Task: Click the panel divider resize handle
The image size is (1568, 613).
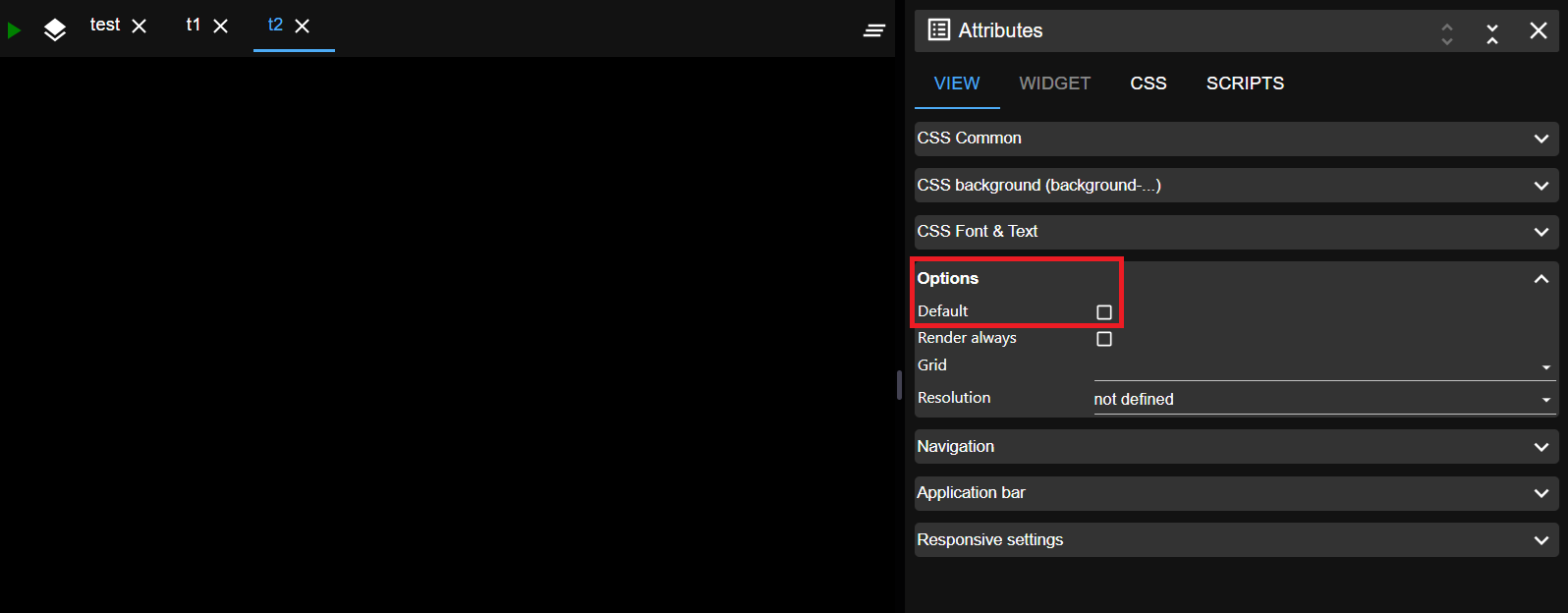Action: 899,385
